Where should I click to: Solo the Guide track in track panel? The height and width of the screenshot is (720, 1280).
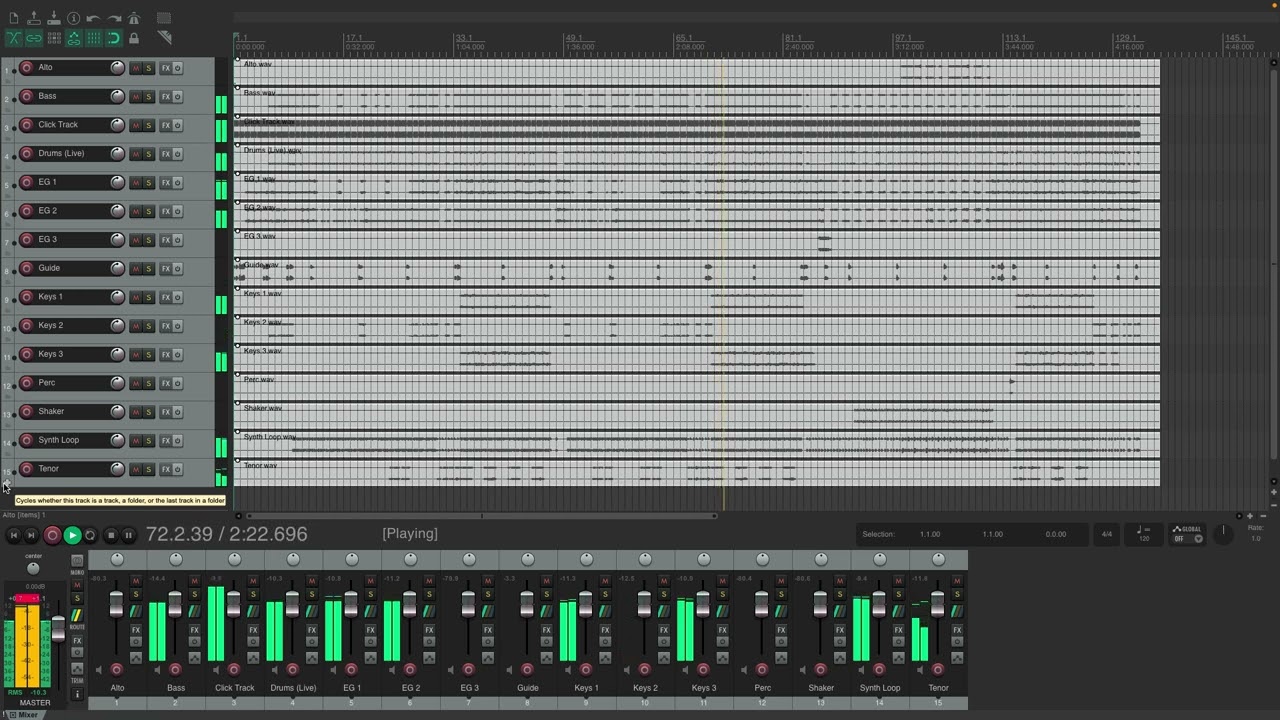[149, 269]
